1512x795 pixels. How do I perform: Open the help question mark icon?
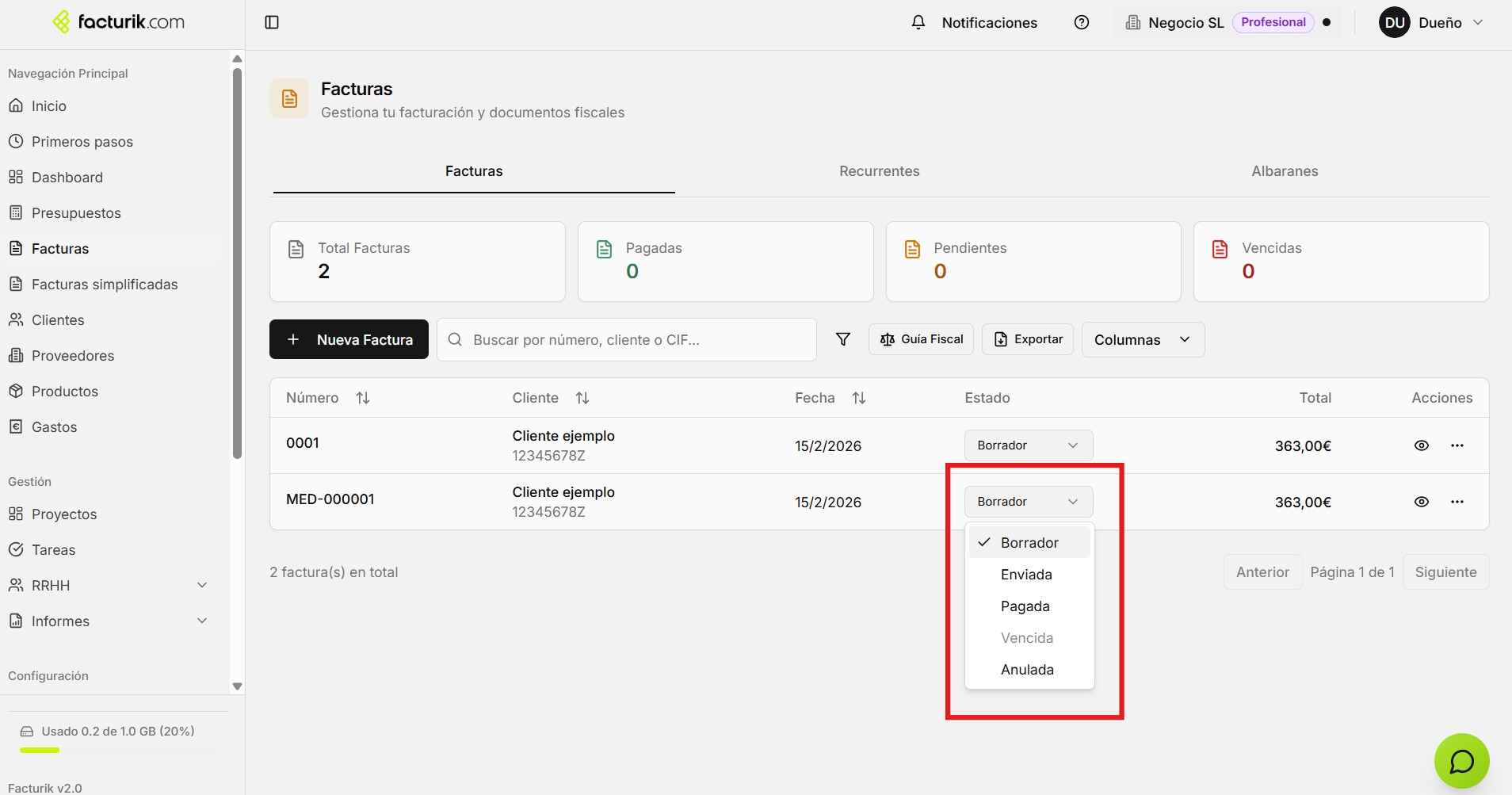pyautogui.click(x=1082, y=22)
